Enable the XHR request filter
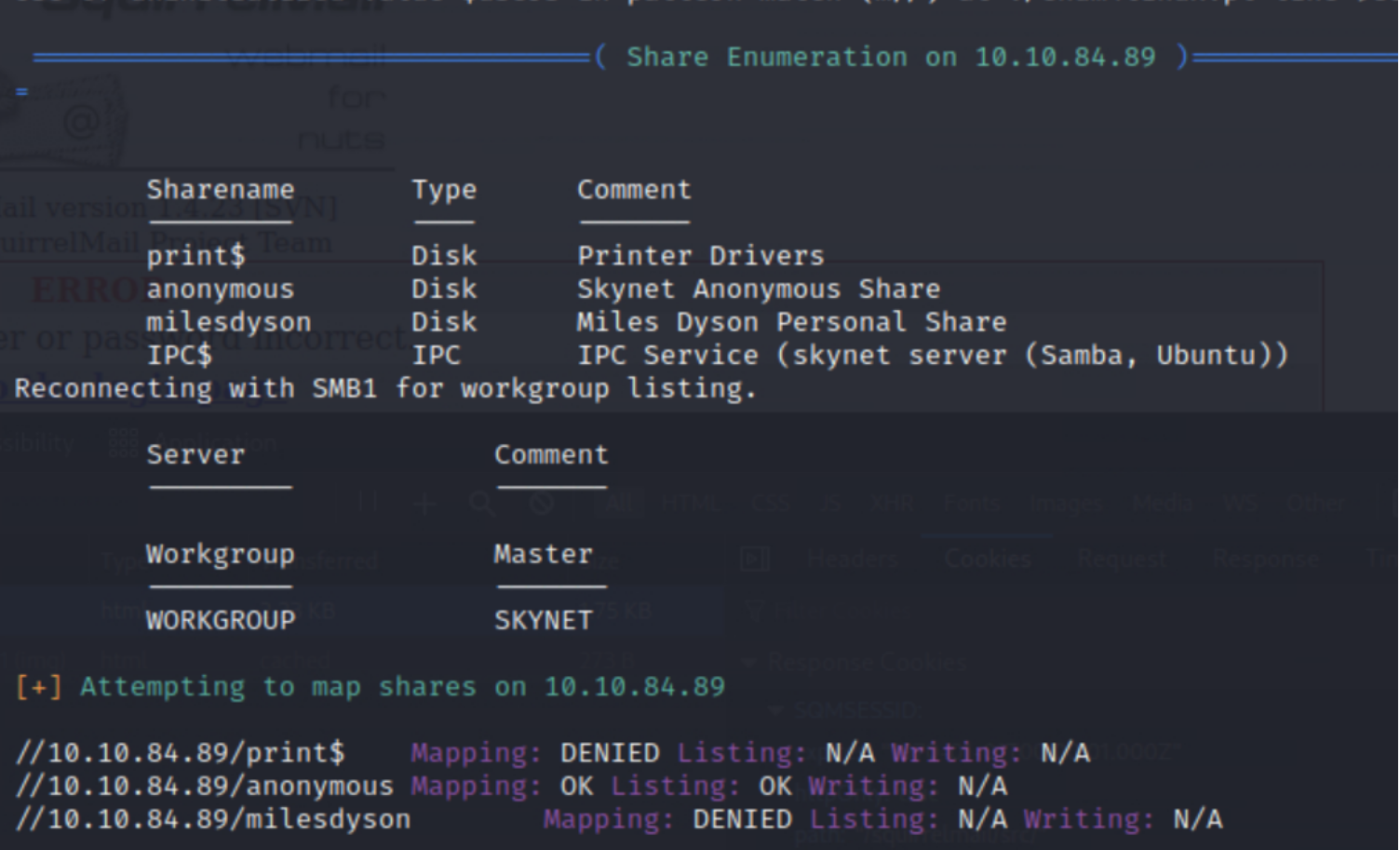 coord(892,504)
